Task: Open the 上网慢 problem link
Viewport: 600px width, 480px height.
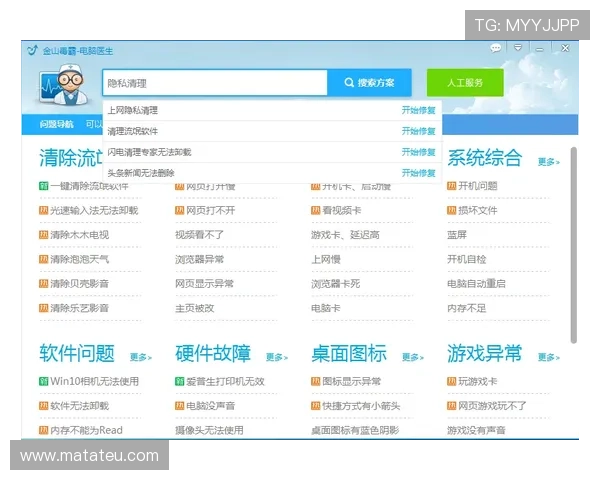Action: pos(326,259)
